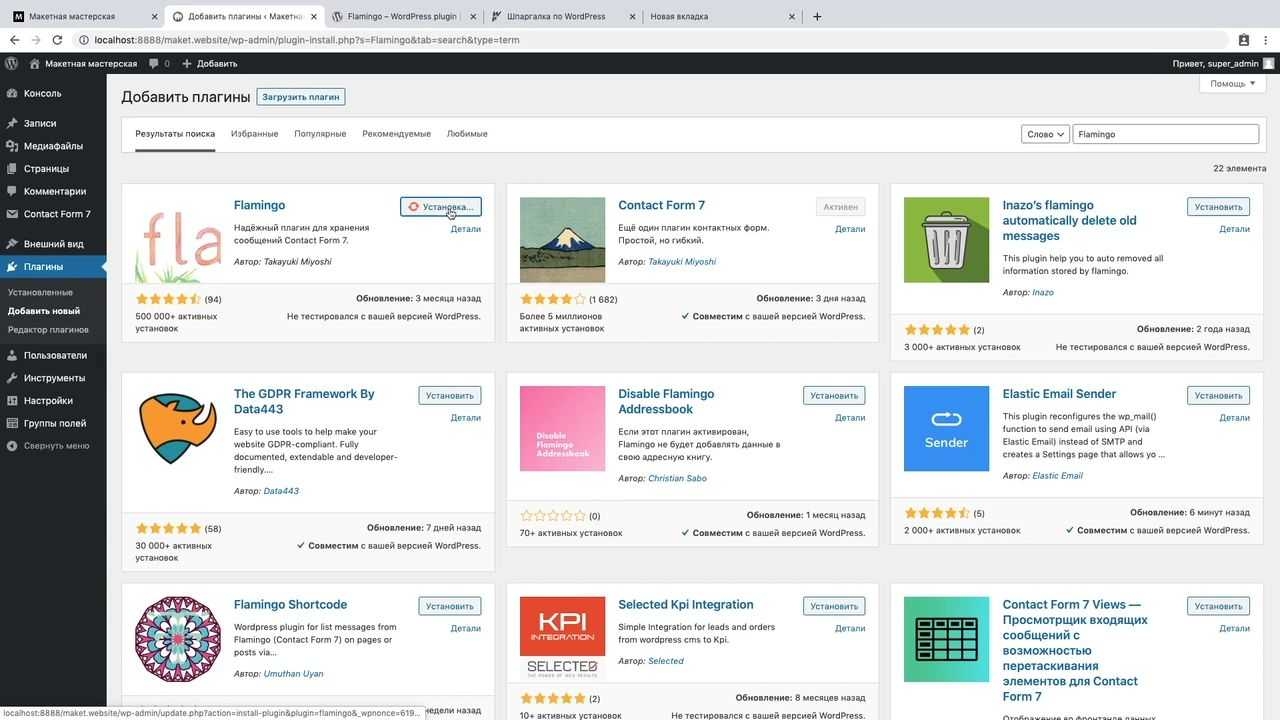Open Детали link for Elastic Email Sender

pyautogui.click(x=1234, y=418)
